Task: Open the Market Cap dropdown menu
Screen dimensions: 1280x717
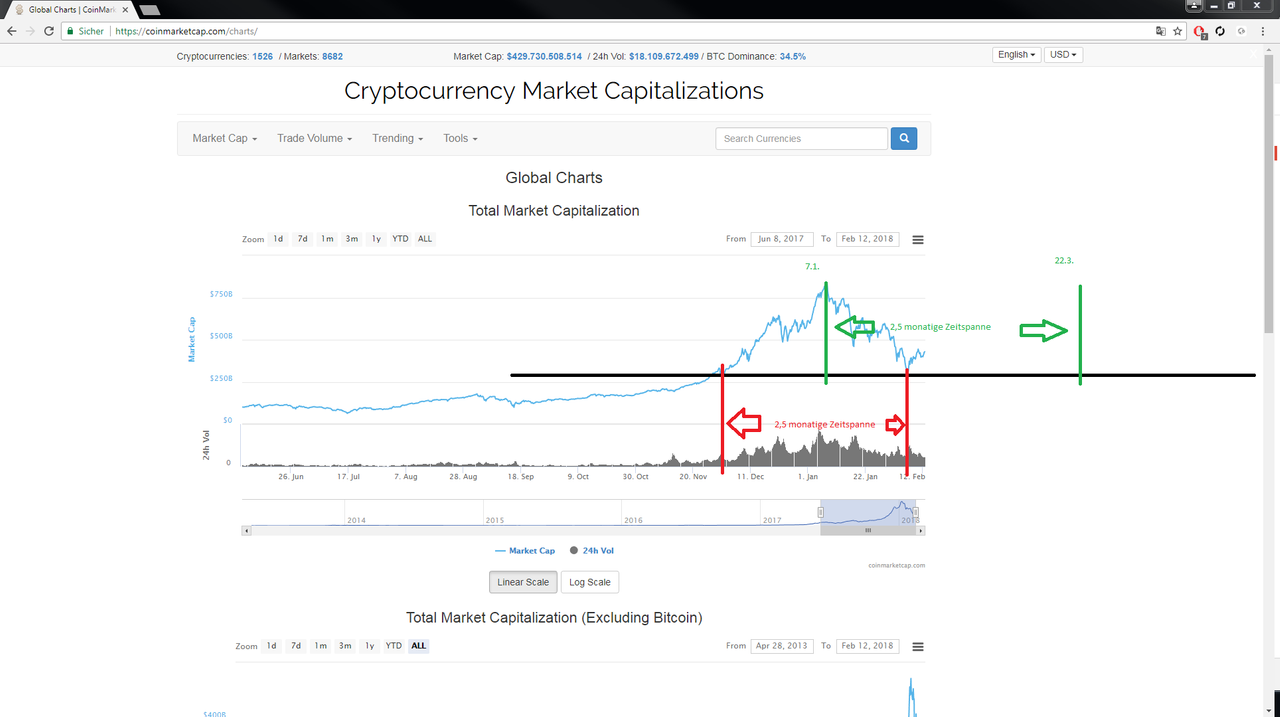Action: 225,138
